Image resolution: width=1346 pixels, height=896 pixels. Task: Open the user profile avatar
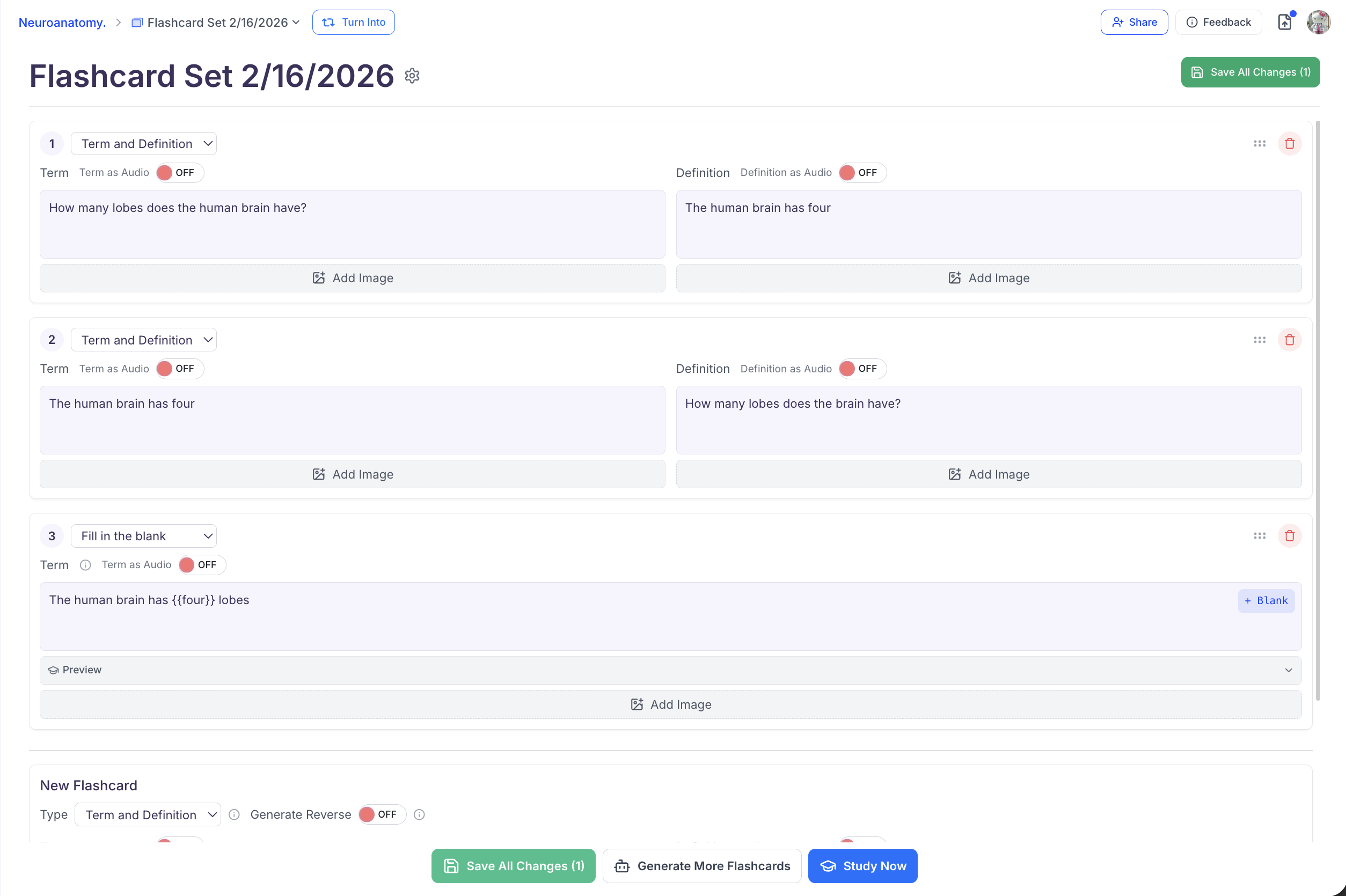pos(1318,23)
